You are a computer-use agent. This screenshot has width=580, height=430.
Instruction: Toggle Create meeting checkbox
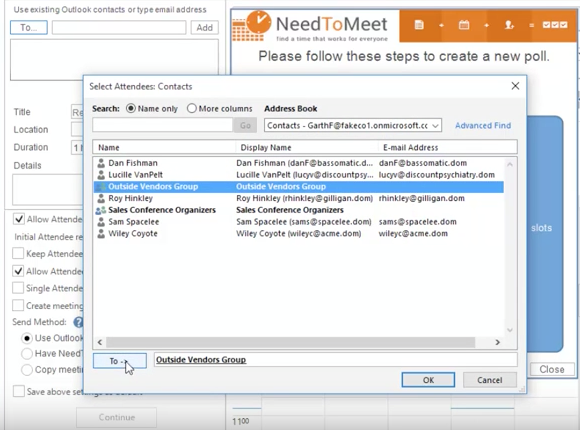click(x=18, y=306)
